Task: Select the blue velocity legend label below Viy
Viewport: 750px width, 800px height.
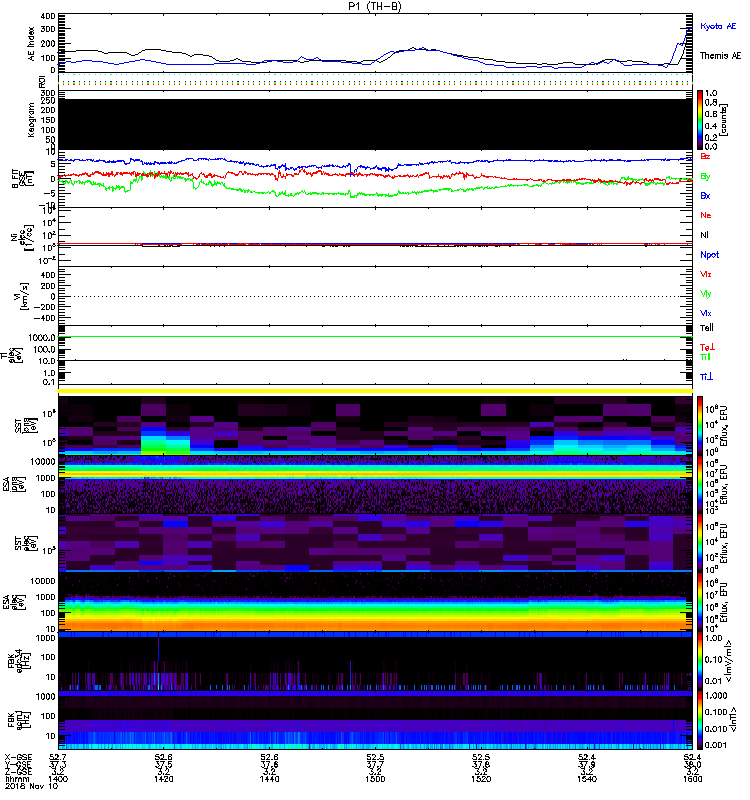Action: [706, 313]
